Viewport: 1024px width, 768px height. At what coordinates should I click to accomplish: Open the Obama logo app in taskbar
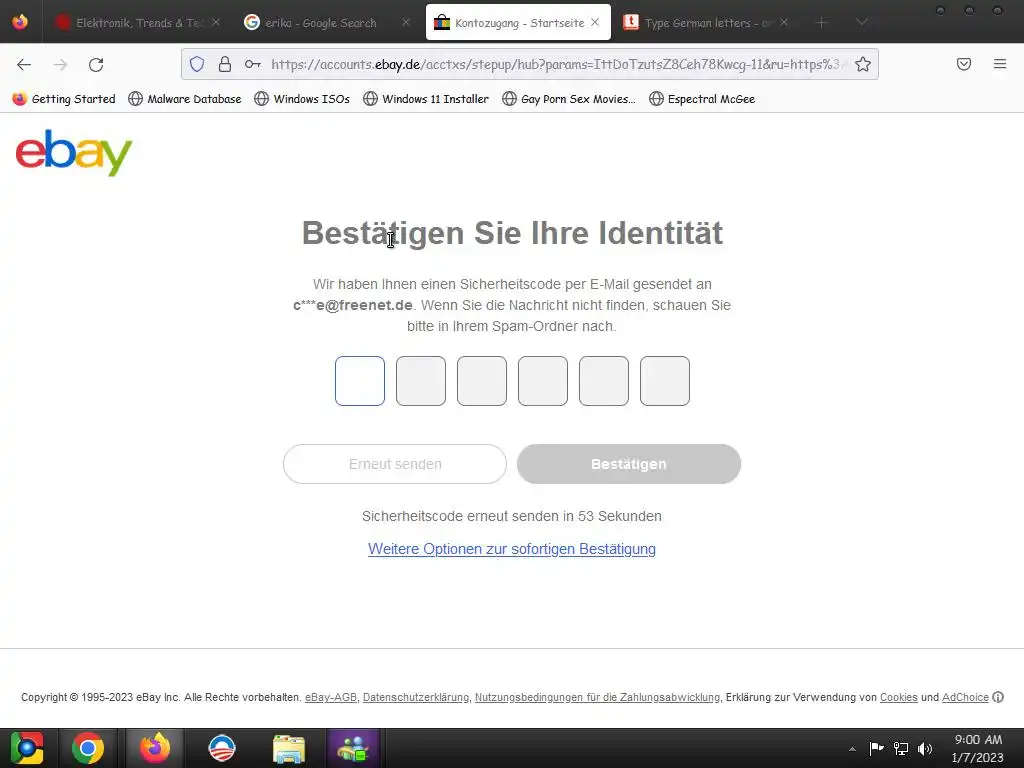221,748
